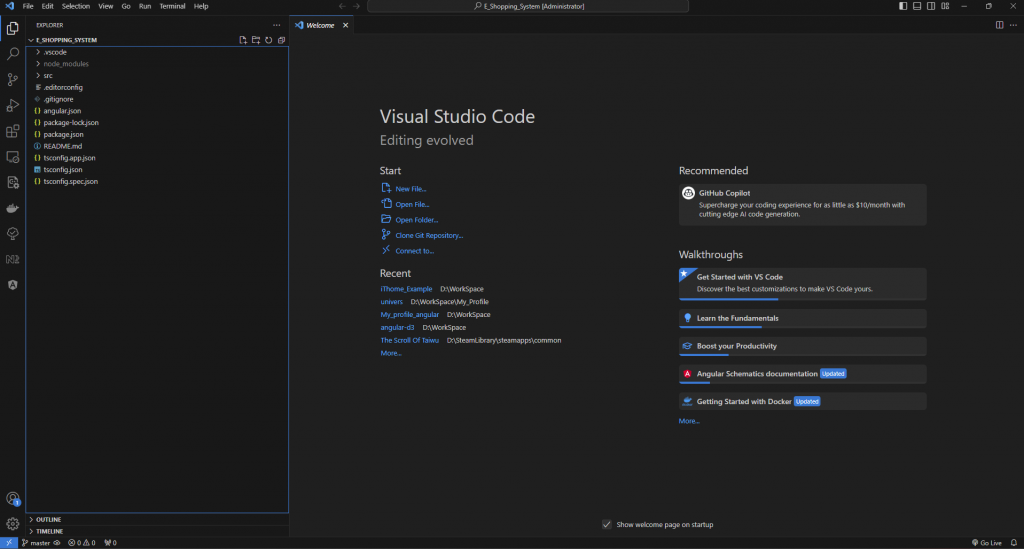
Task: Open recent project My_profile_angular
Action: 409,314
